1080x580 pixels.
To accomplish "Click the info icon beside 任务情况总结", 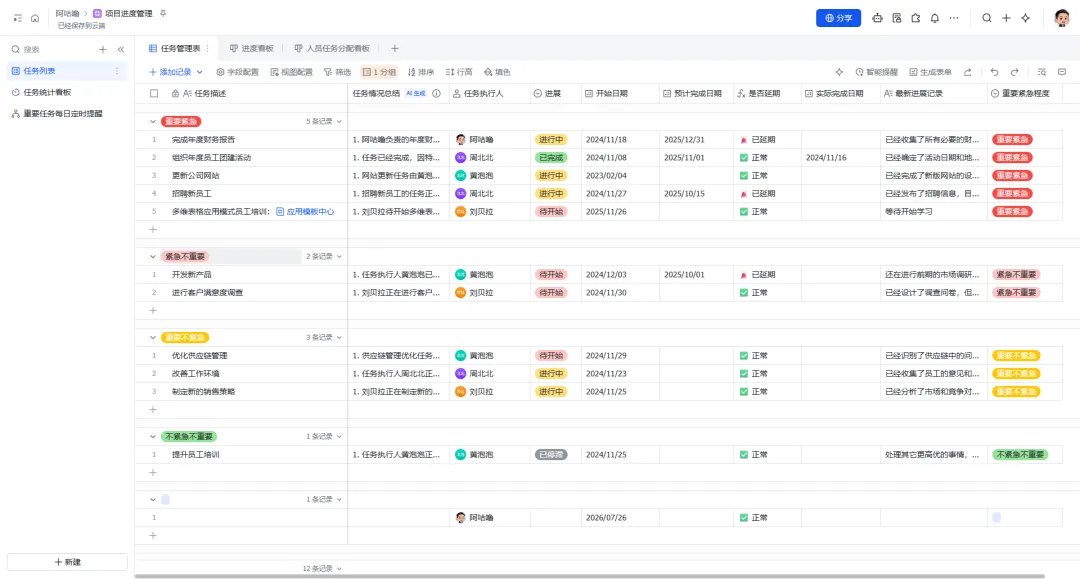I will coord(436,93).
